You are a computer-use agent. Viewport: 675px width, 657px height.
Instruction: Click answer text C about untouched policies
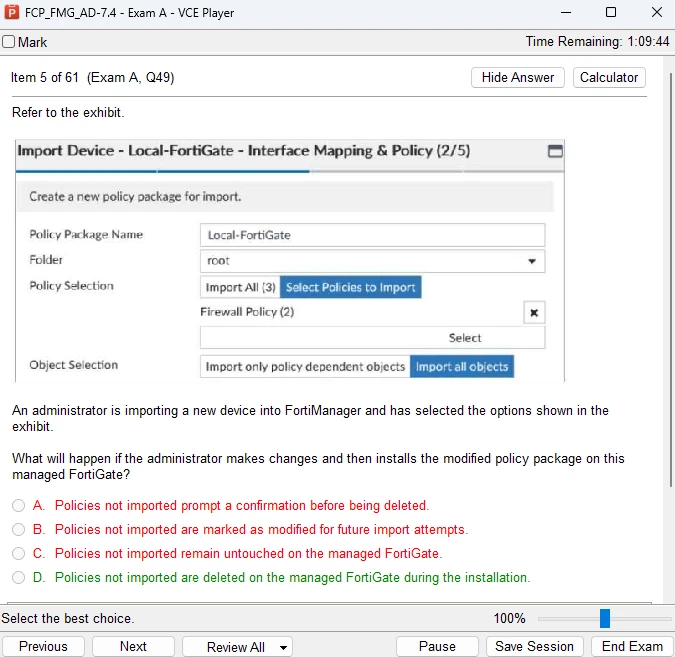coord(248,554)
